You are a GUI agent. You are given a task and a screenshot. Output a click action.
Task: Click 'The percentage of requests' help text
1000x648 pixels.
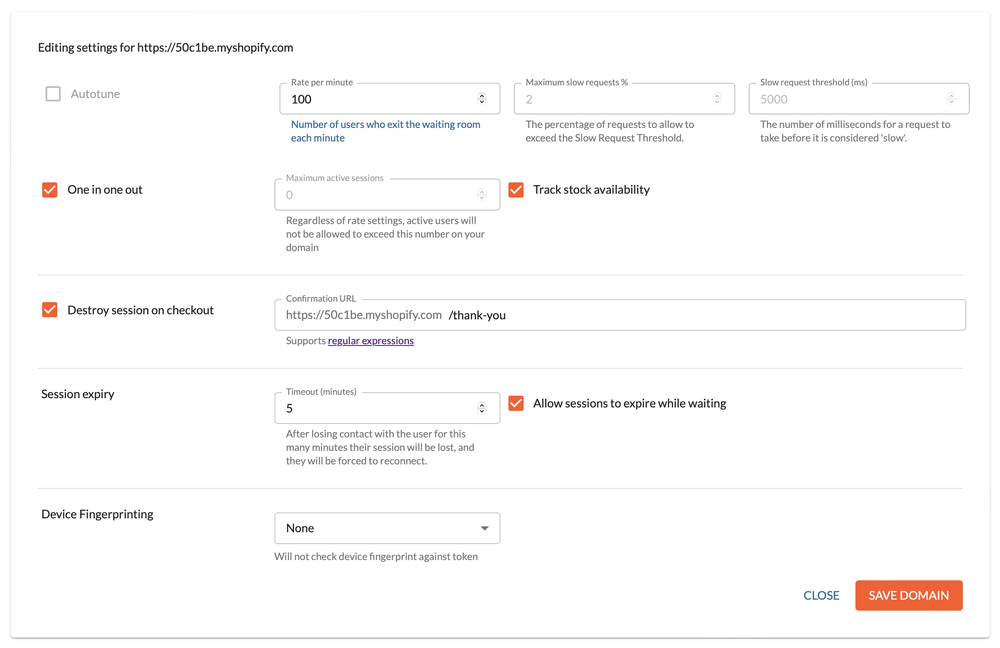610,131
